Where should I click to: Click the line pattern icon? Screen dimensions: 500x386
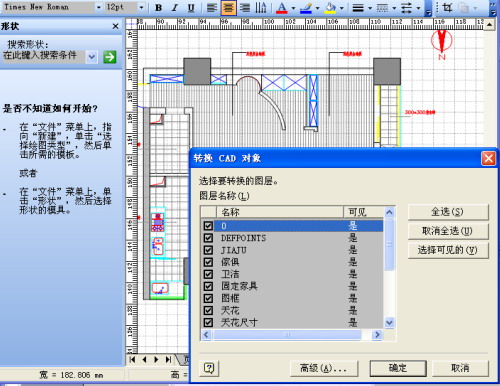click(x=382, y=8)
